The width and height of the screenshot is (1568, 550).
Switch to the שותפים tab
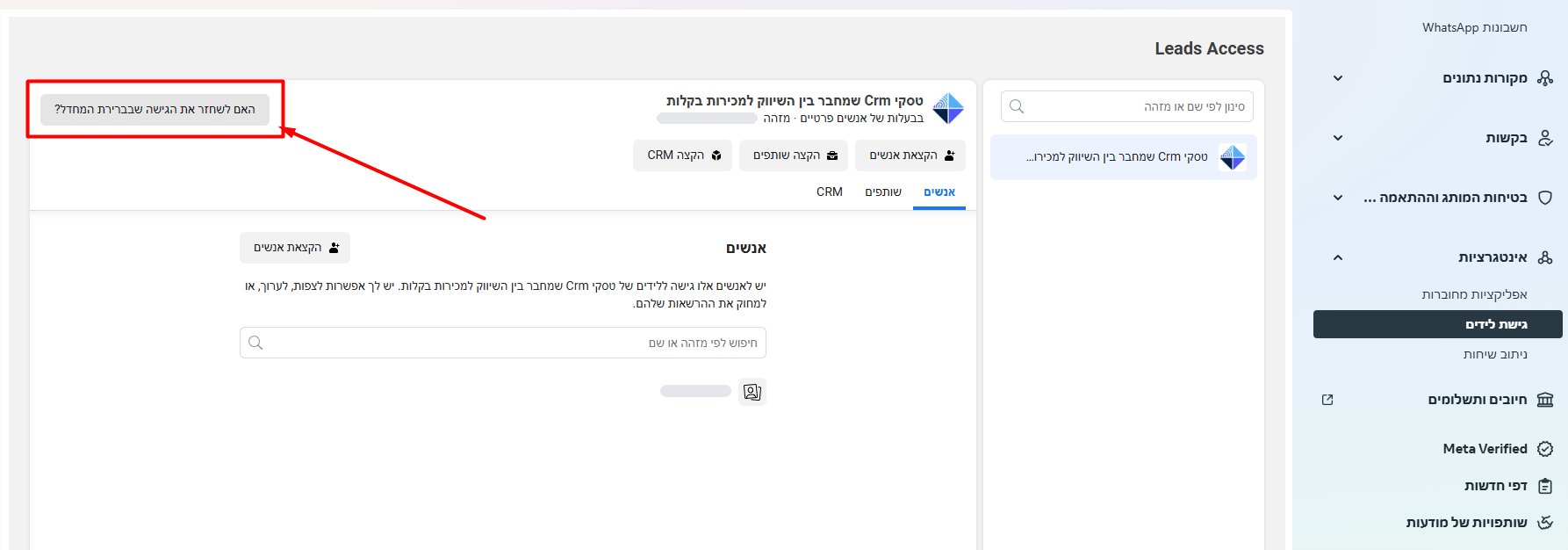[883, 192]
